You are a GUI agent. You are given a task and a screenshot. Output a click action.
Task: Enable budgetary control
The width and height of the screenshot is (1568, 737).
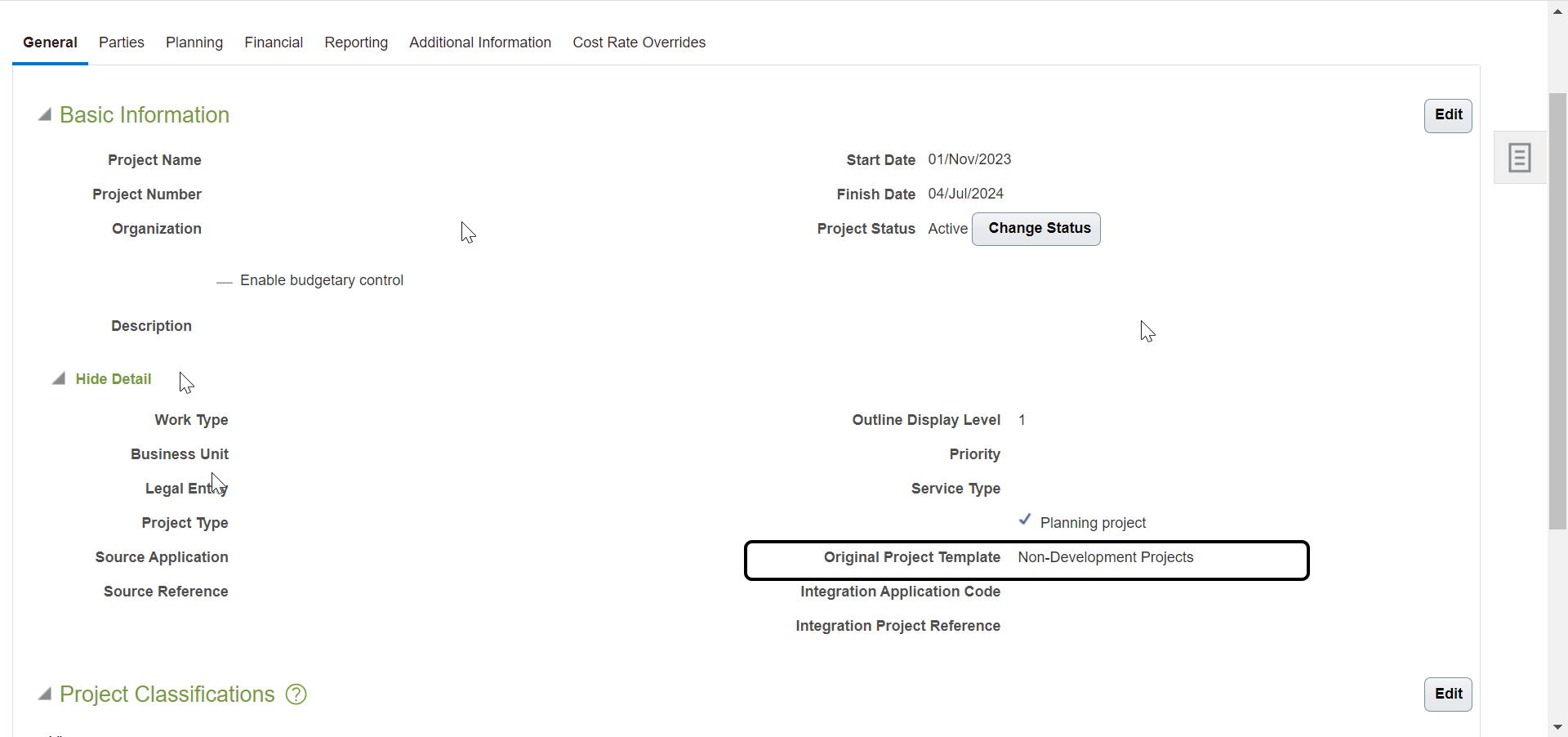click(x=223, y=281)
